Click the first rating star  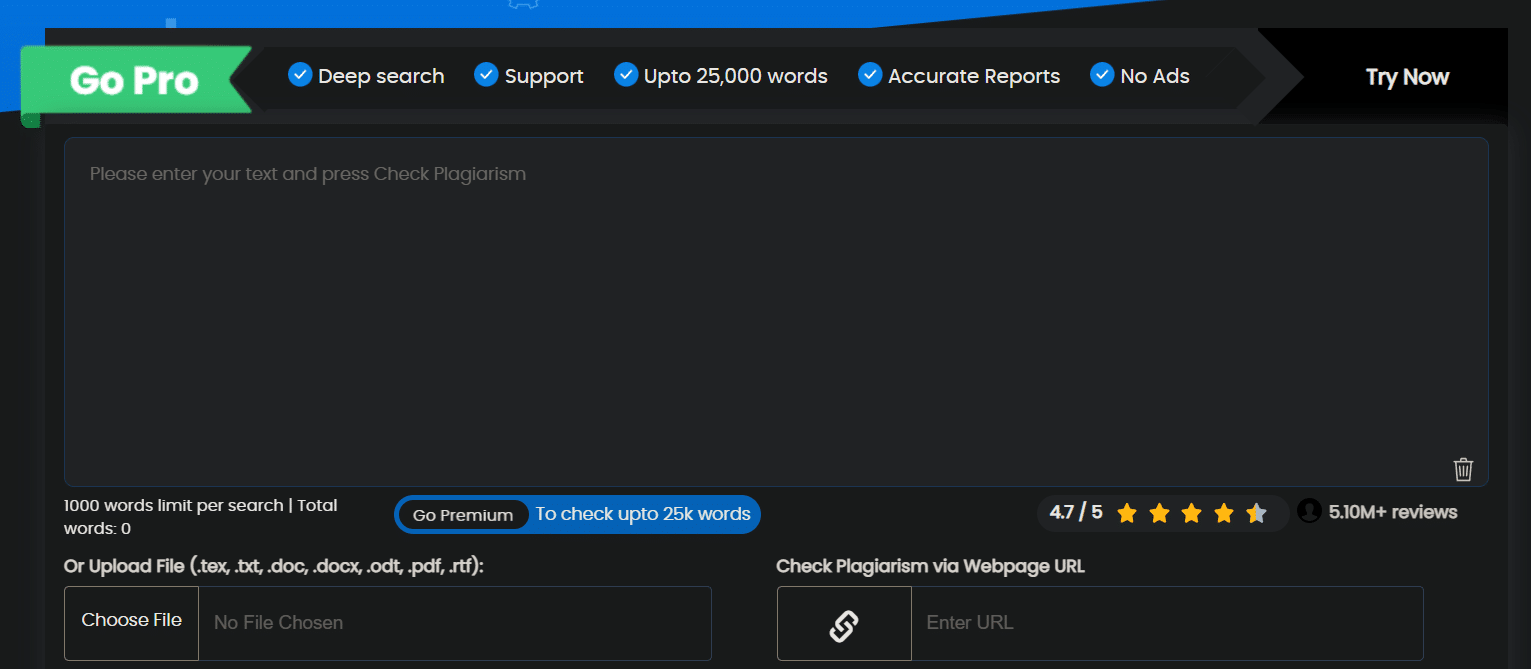pyautogui.click(x=1127, y=514)
